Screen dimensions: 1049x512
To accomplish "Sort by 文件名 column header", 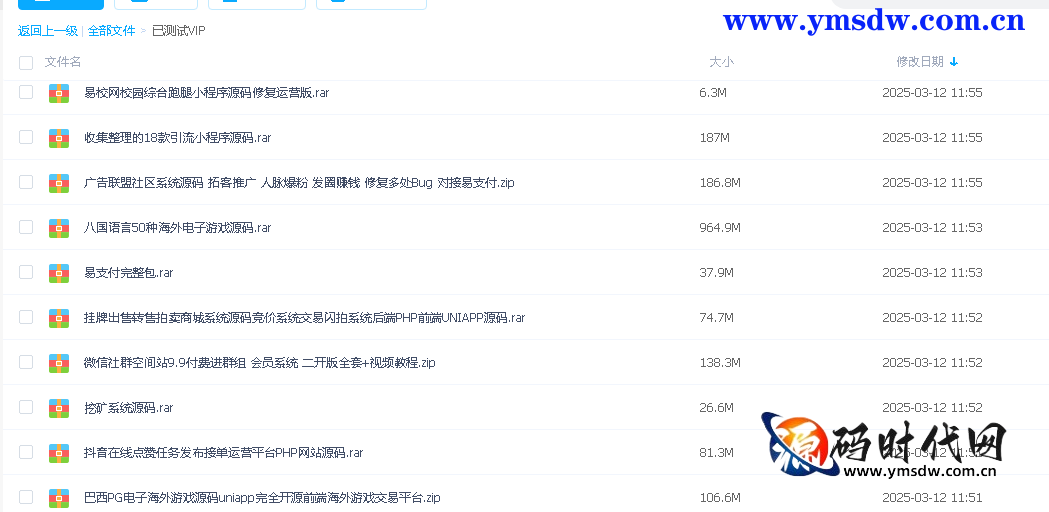I will coord(63,62).
